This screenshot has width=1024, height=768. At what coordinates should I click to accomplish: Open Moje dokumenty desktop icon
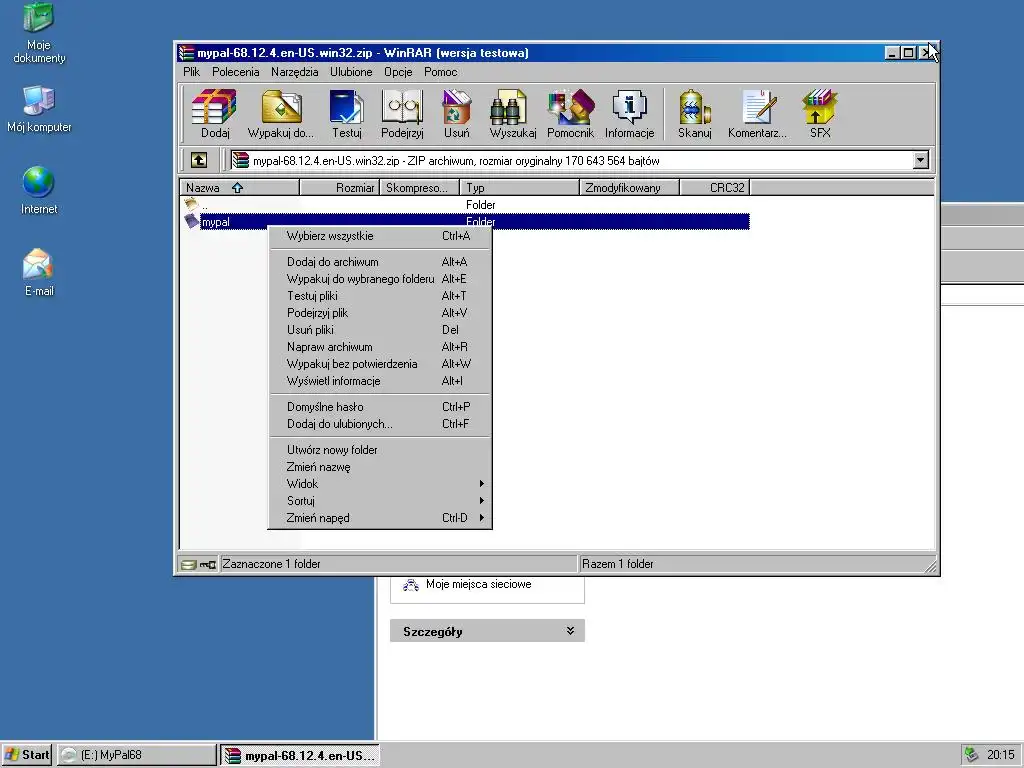coord(39,33)
